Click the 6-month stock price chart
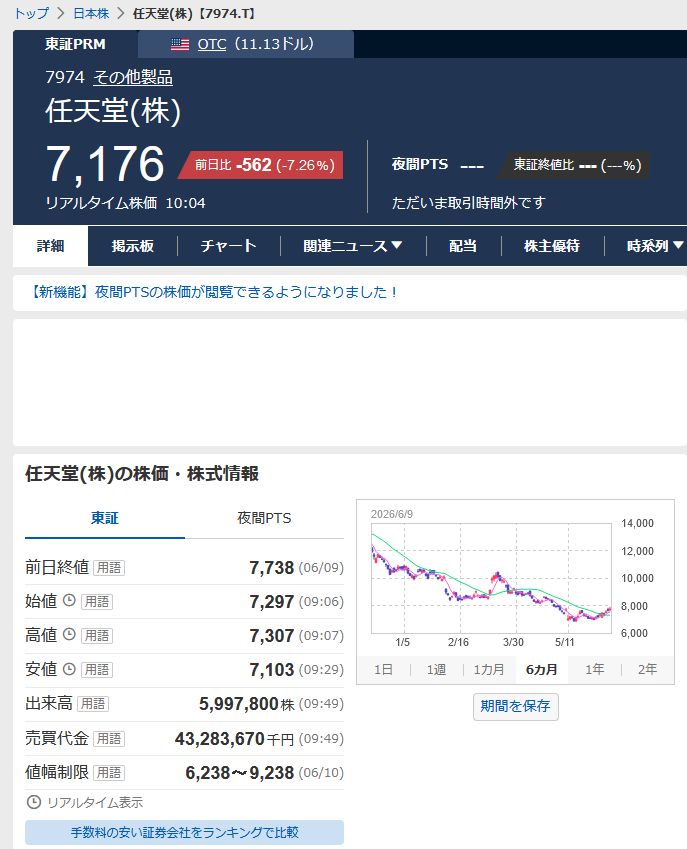This screenshot has width=687, height=849. pos(491,578)
